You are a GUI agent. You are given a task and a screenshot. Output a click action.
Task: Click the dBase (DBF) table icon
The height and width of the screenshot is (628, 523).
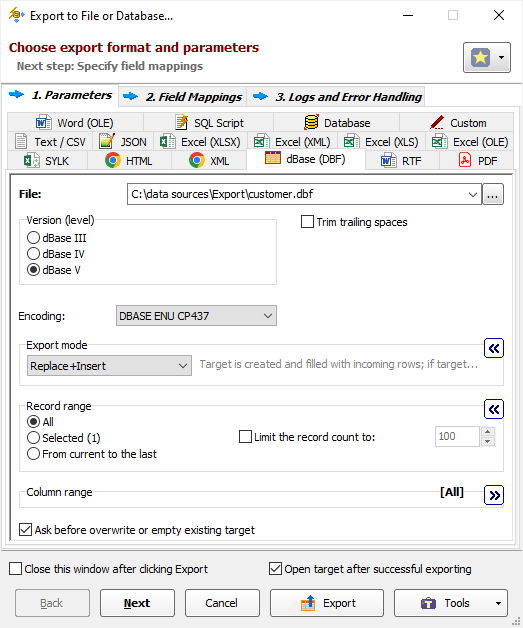[x=273, y=158]
